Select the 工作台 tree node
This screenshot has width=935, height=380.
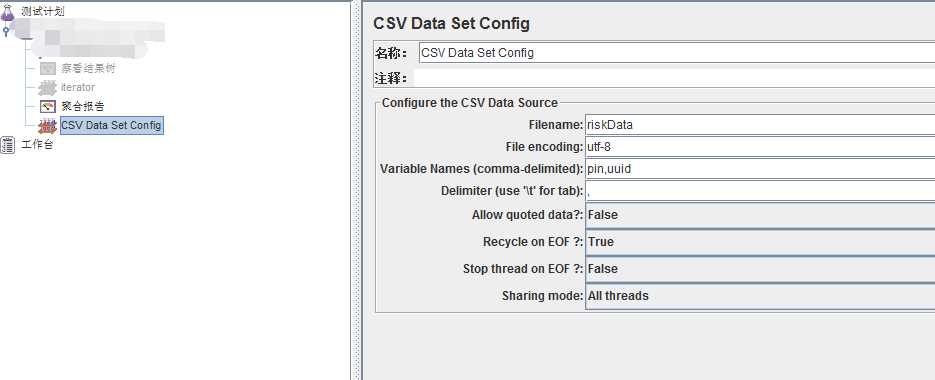coord(38,144)
